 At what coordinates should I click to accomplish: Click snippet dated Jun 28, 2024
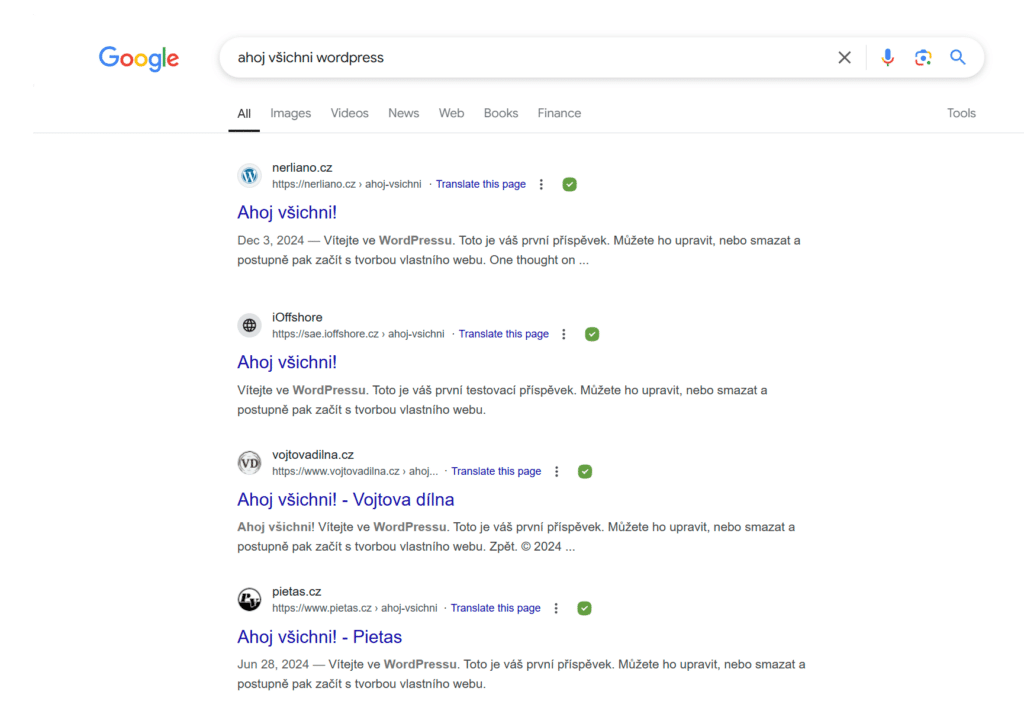coord(521,674)
